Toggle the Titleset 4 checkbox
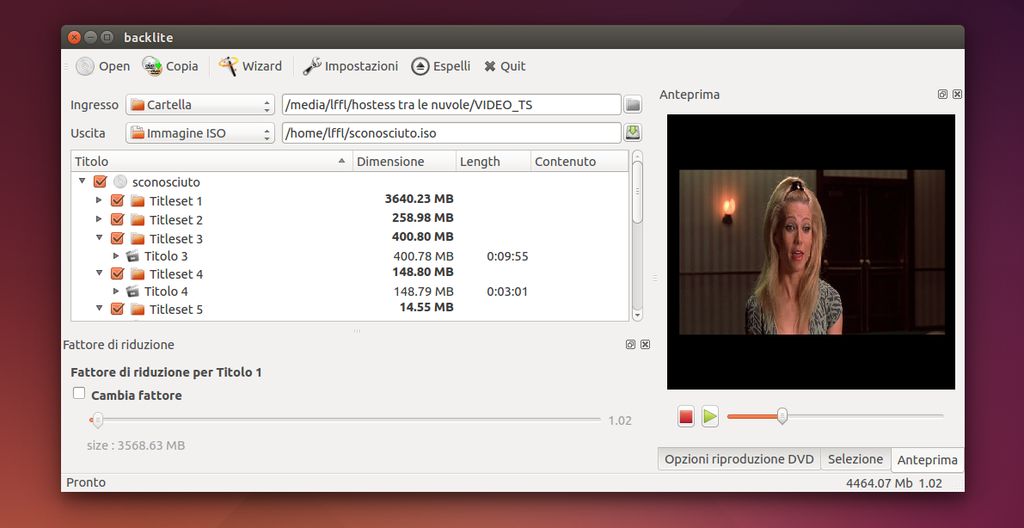The height and width of the screenshot is (528, 1024). coord(117,273)
